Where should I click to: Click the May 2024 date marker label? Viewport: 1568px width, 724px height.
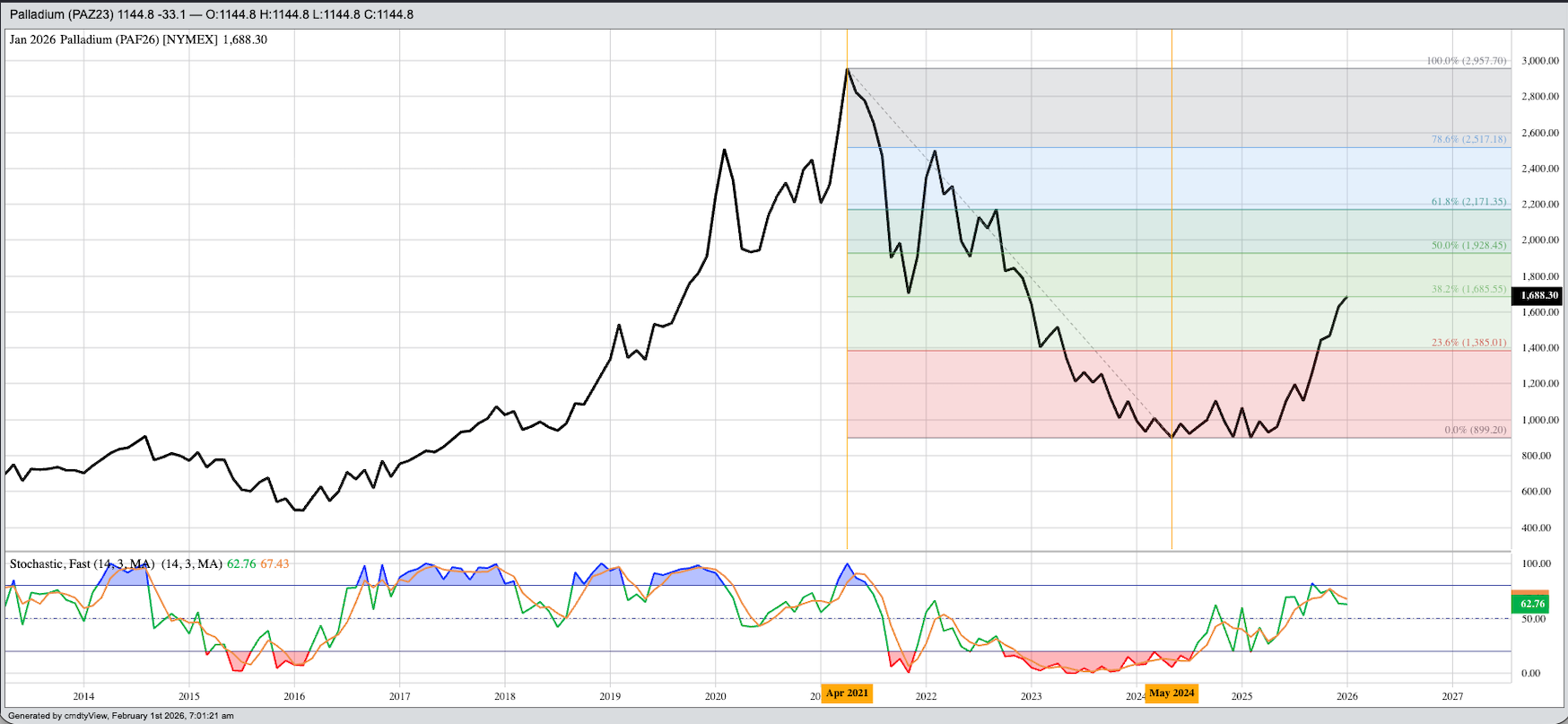pyautogui.click(x=1172, y=693)
